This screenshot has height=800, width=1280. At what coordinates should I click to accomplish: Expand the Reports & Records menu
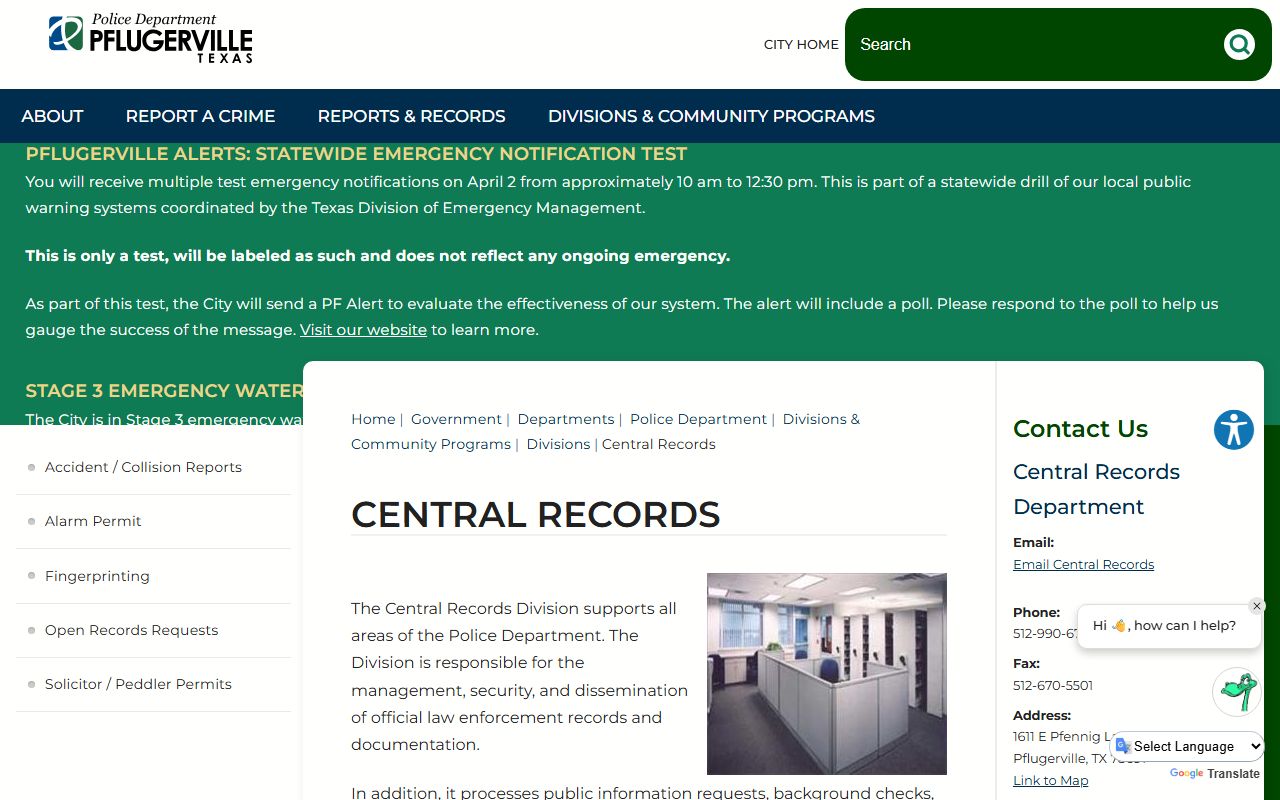411,116
